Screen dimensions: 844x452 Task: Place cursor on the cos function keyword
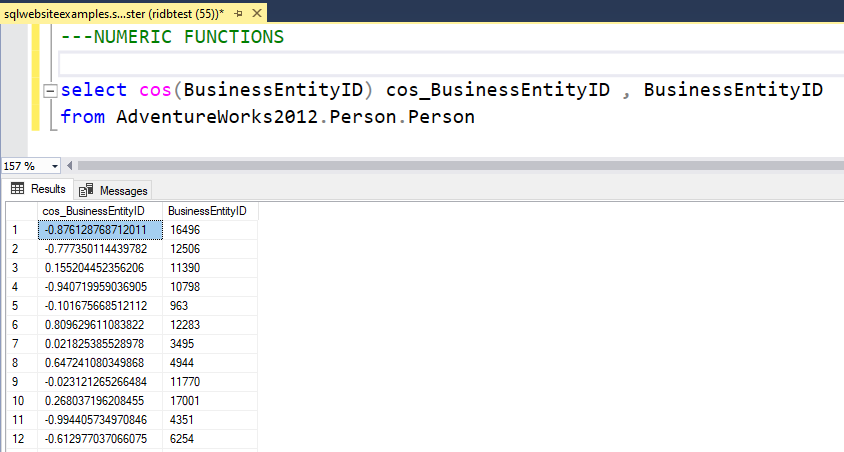pyautogui.click(x=155, y=90)
